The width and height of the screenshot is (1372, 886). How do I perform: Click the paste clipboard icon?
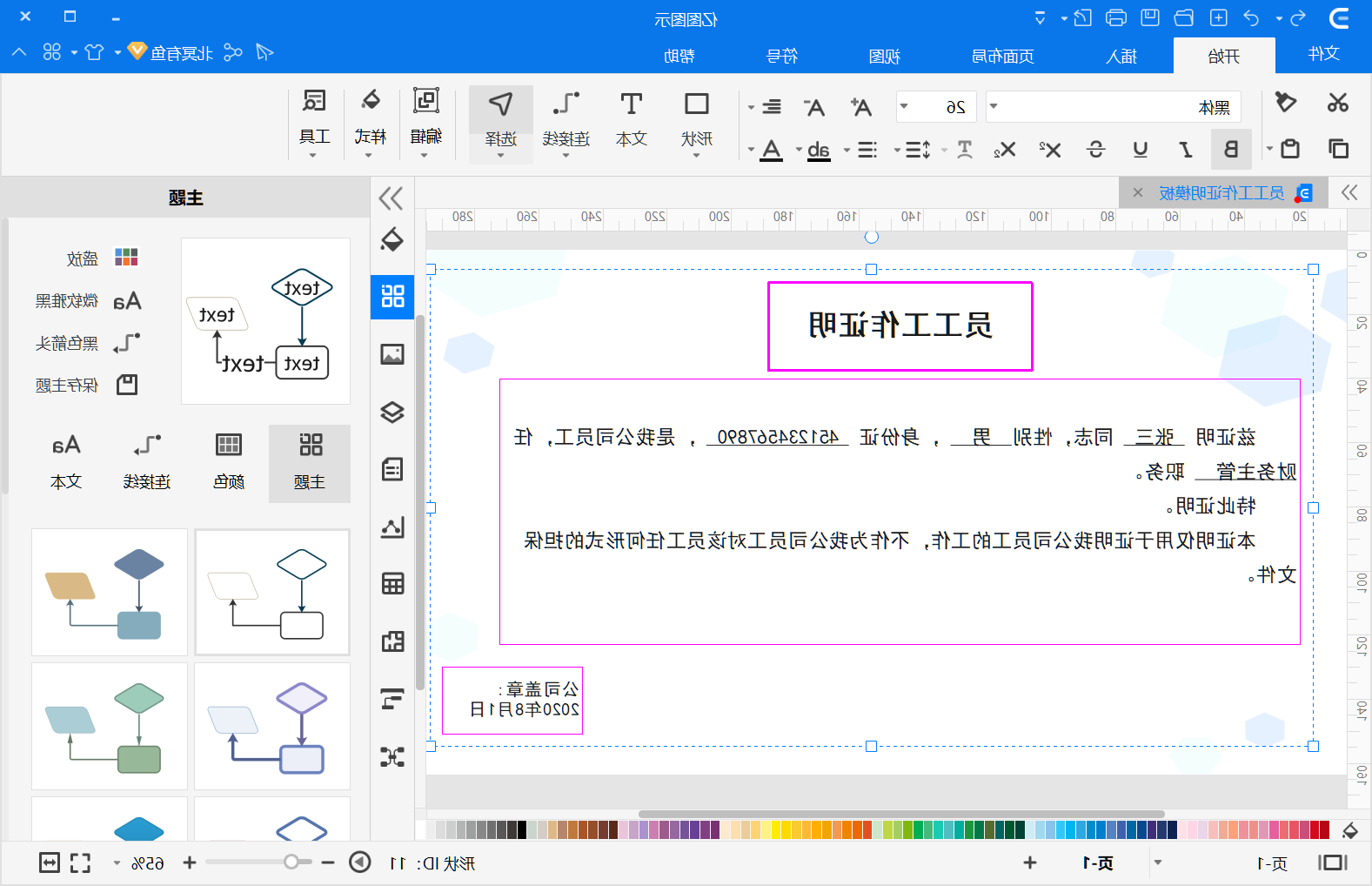(x=1290, y=149)
